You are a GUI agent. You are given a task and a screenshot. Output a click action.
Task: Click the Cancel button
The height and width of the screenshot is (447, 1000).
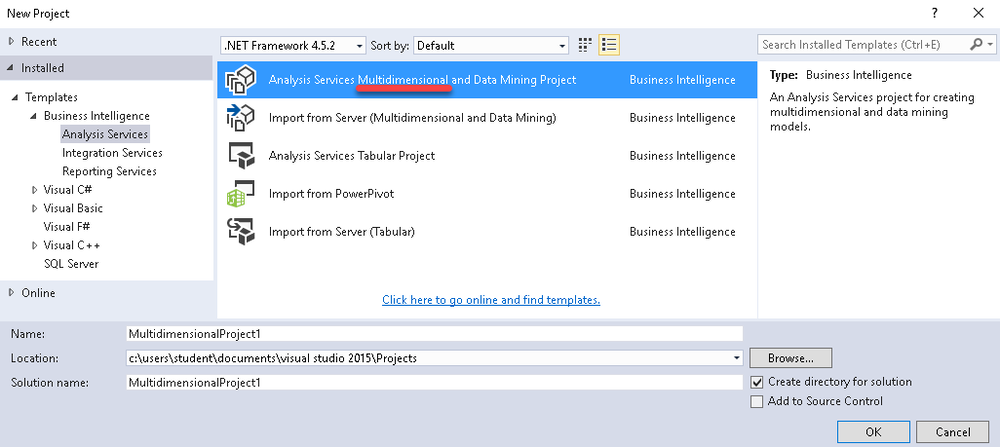pyautogui.click(x=953, y=432)
